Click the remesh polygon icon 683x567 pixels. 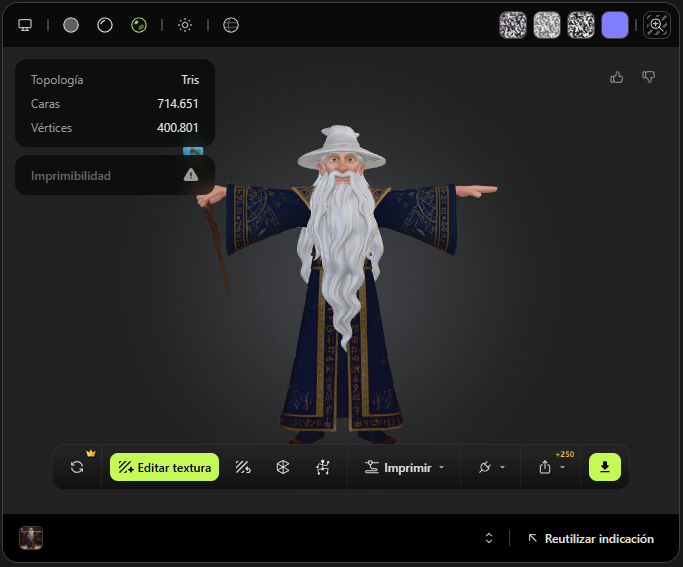(283, 467)
